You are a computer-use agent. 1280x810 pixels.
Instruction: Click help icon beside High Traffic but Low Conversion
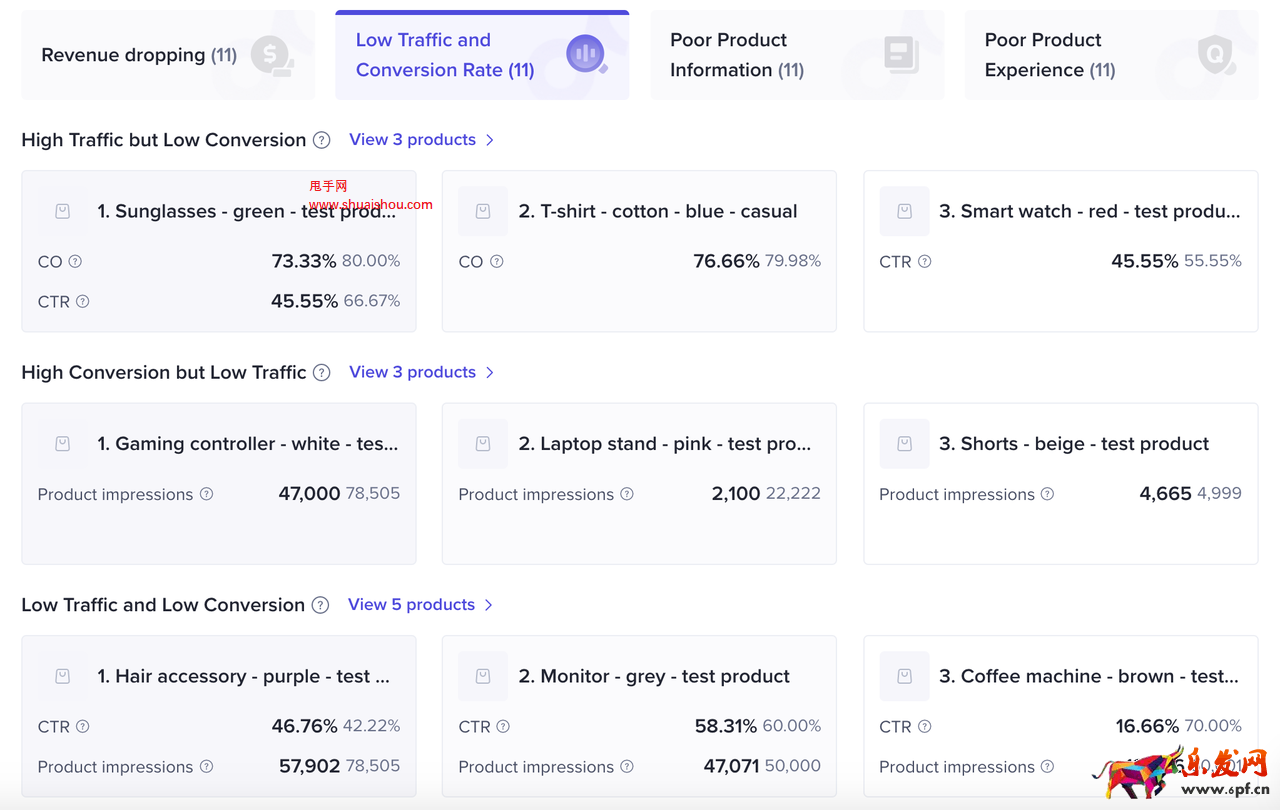pyautogui.click(x=321, y=140)
